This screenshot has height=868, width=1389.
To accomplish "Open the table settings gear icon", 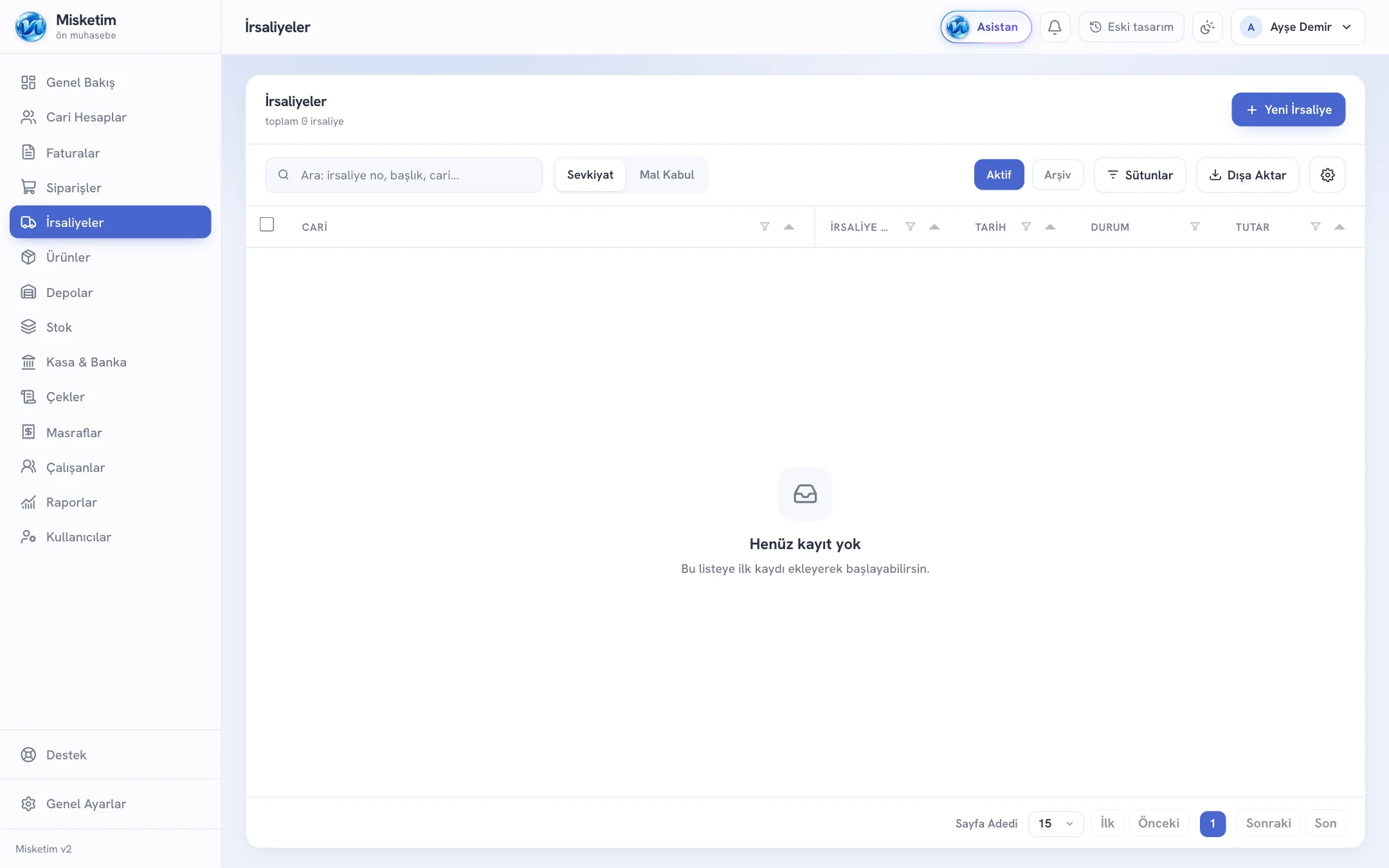I will tap(1327, 175).
